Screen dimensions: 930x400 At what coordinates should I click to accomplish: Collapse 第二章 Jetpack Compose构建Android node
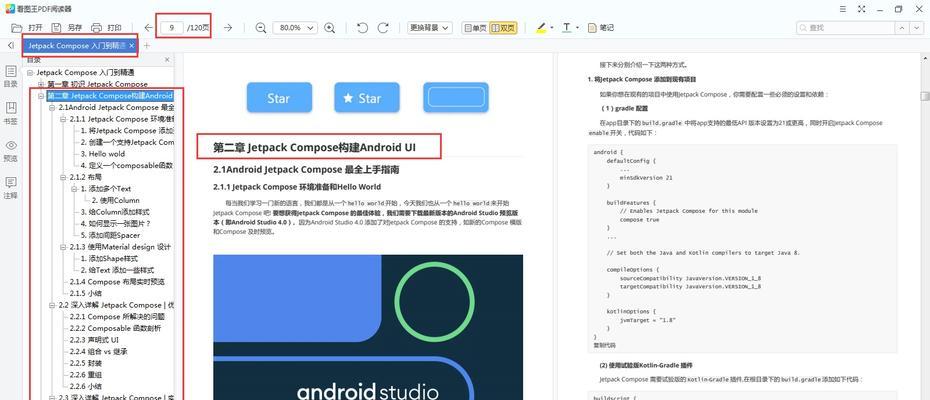click(x=41, y=96)
